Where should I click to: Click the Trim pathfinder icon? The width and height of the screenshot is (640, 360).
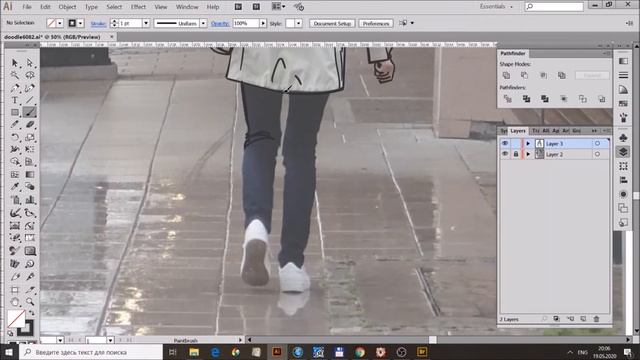tap(526, 99)
